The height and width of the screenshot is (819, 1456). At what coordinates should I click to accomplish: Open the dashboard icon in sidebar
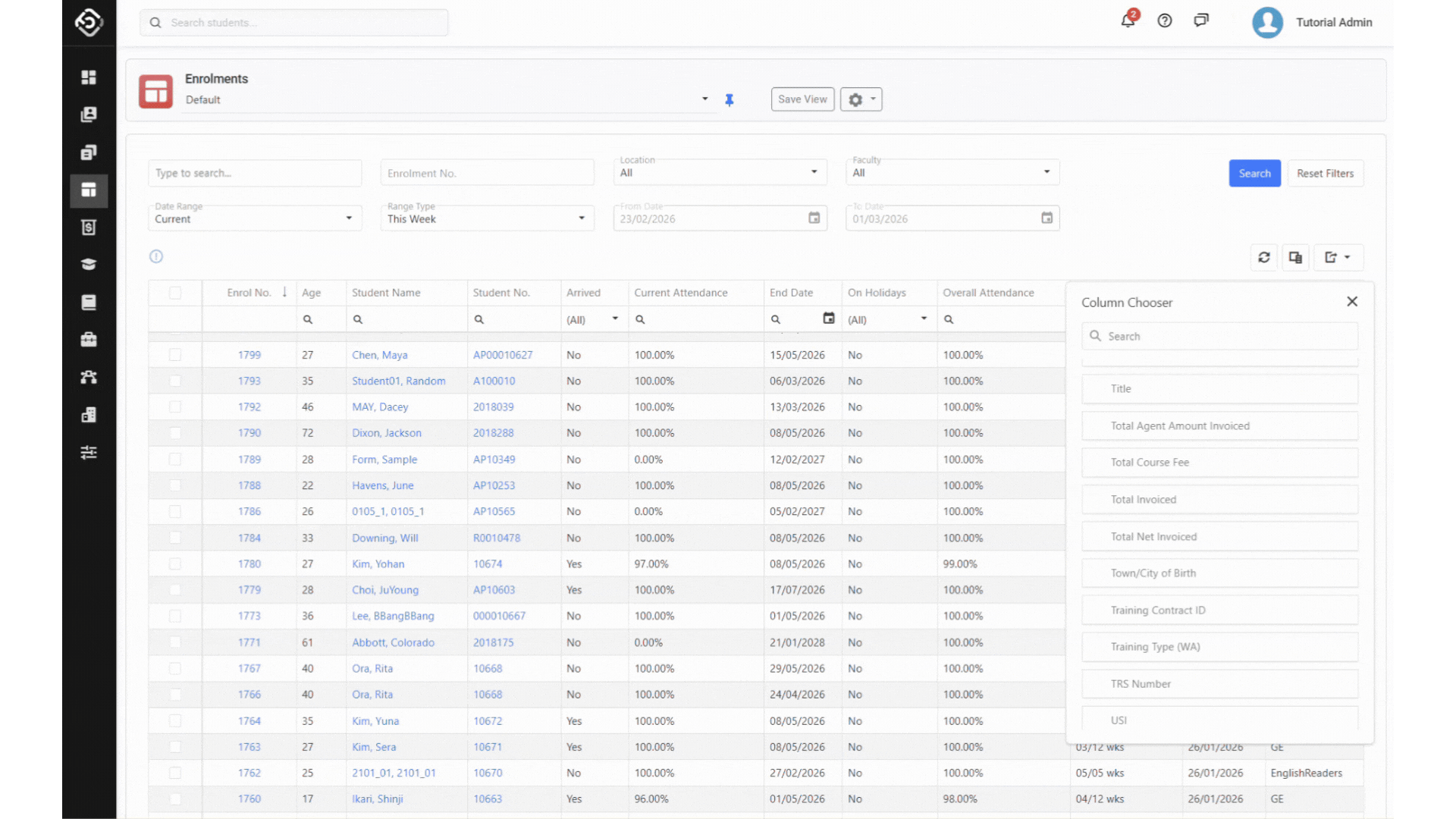(89, 77)
